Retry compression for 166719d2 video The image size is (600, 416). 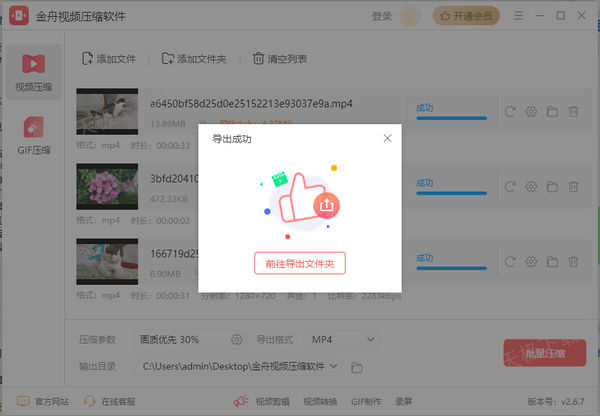[510, 262]
